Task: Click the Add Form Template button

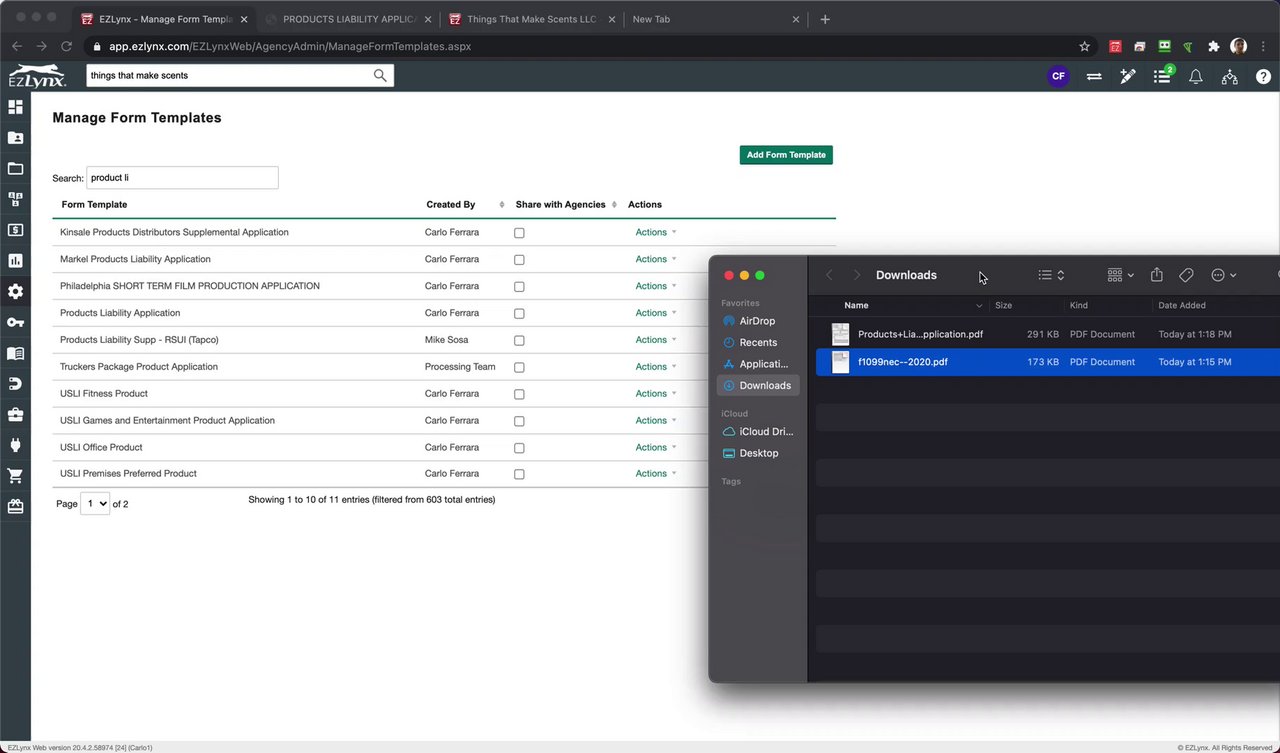Action: 786,155
